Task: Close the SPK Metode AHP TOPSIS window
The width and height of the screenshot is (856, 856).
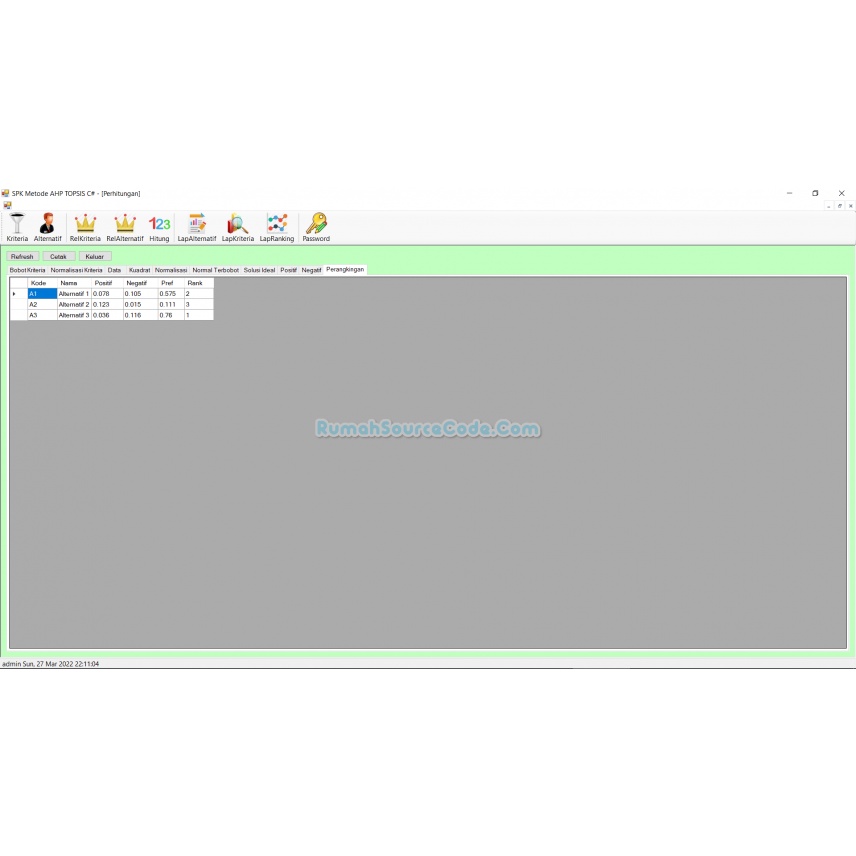Action: coord(842,193)
